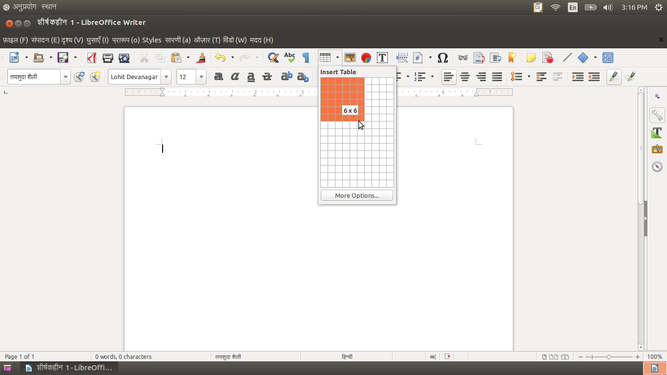The image size is (667, 375).
Task: Expand the Undo dropdown arrow
Action: [232, 57]
